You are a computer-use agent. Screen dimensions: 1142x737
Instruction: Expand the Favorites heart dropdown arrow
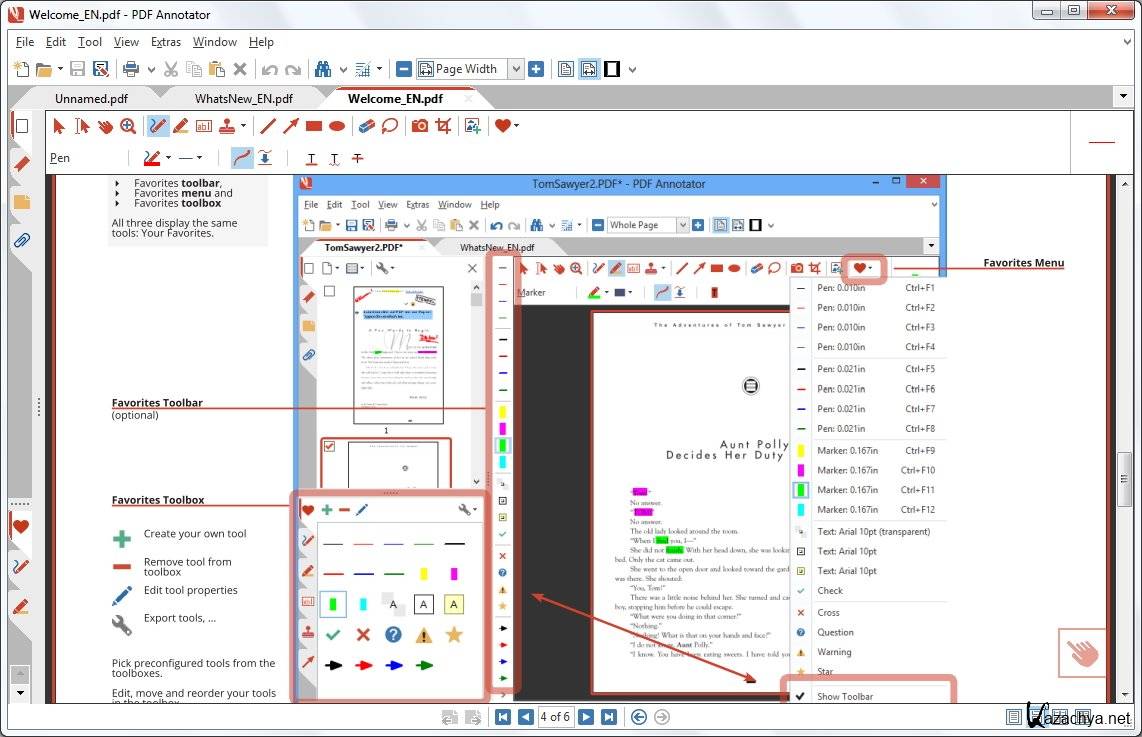[516, 126]
